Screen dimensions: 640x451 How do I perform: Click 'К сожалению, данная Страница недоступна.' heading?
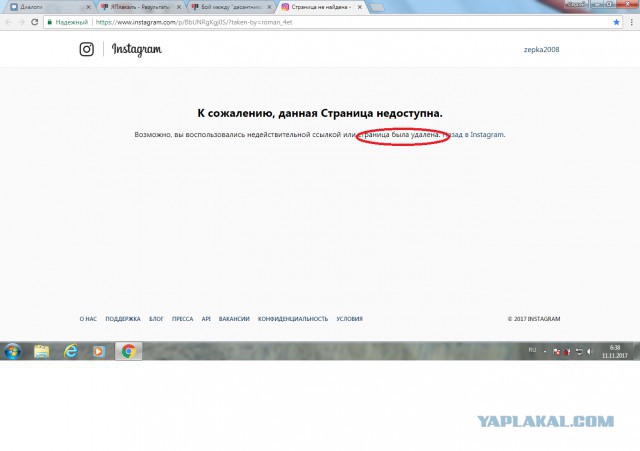[320, 113]
